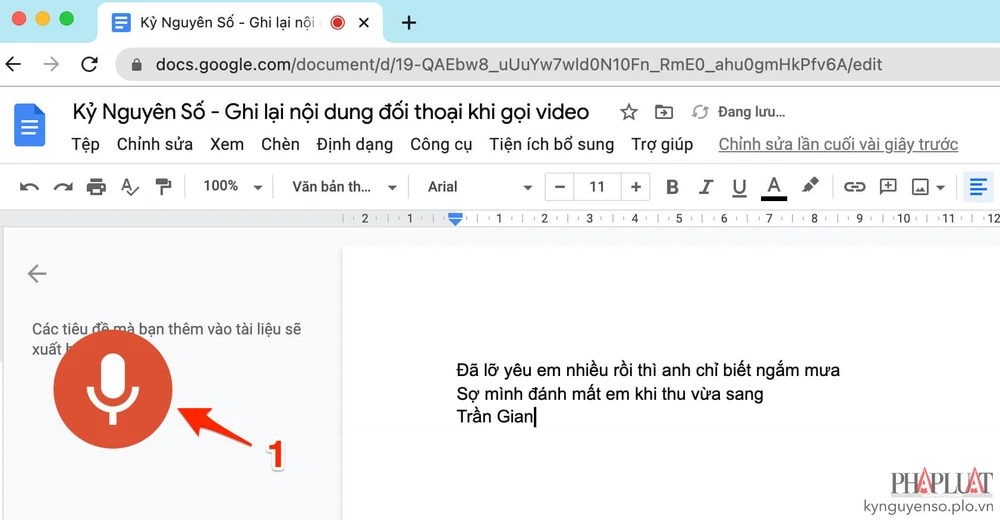The height and width of the screenshot is (520, 1000).
Task: Click the red microphone voice typing button
Action: 113,390
